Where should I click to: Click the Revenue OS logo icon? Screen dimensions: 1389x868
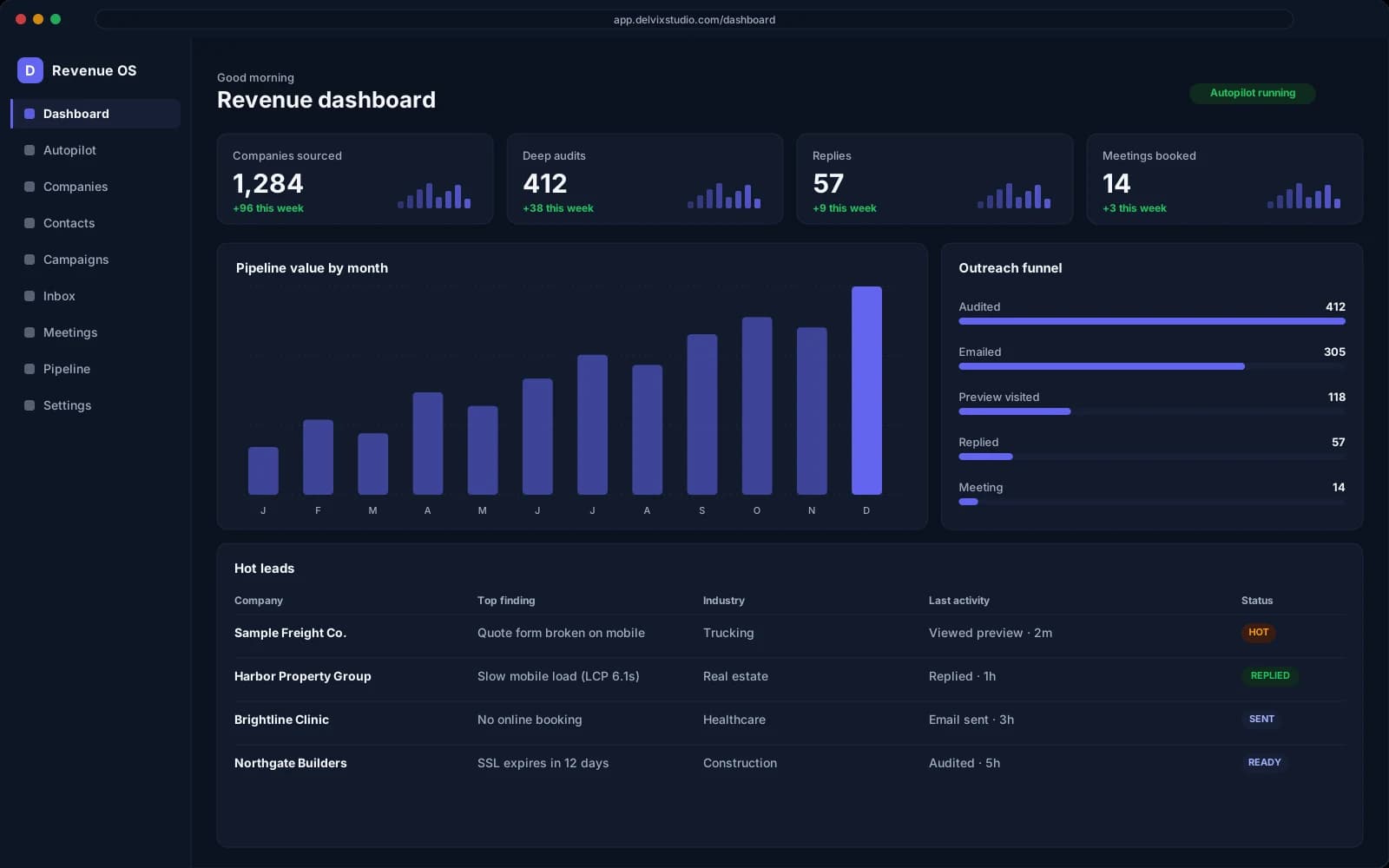30,70
